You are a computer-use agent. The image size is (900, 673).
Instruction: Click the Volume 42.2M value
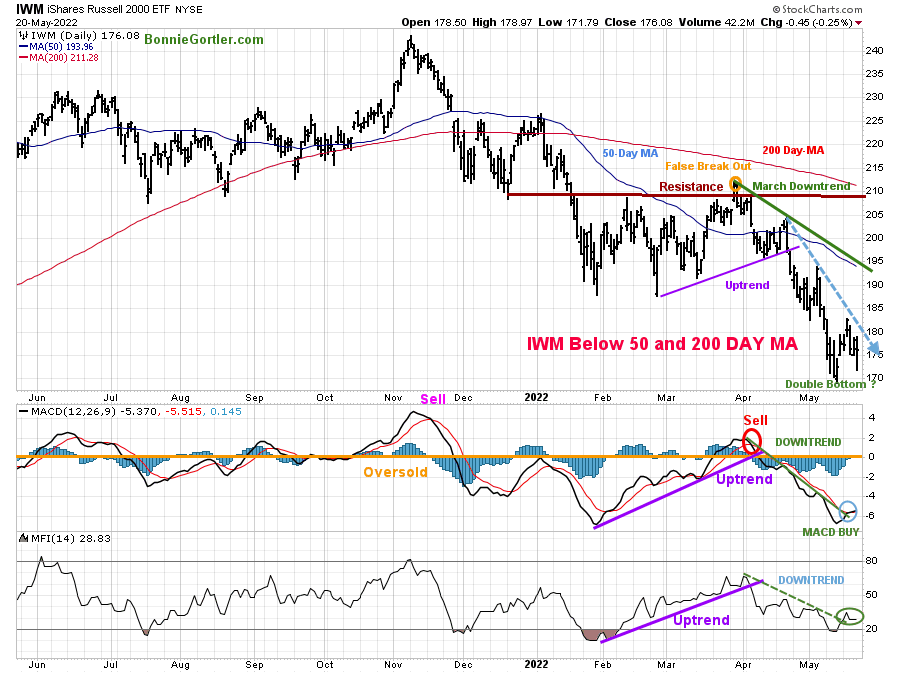click(x=716, y=22)
